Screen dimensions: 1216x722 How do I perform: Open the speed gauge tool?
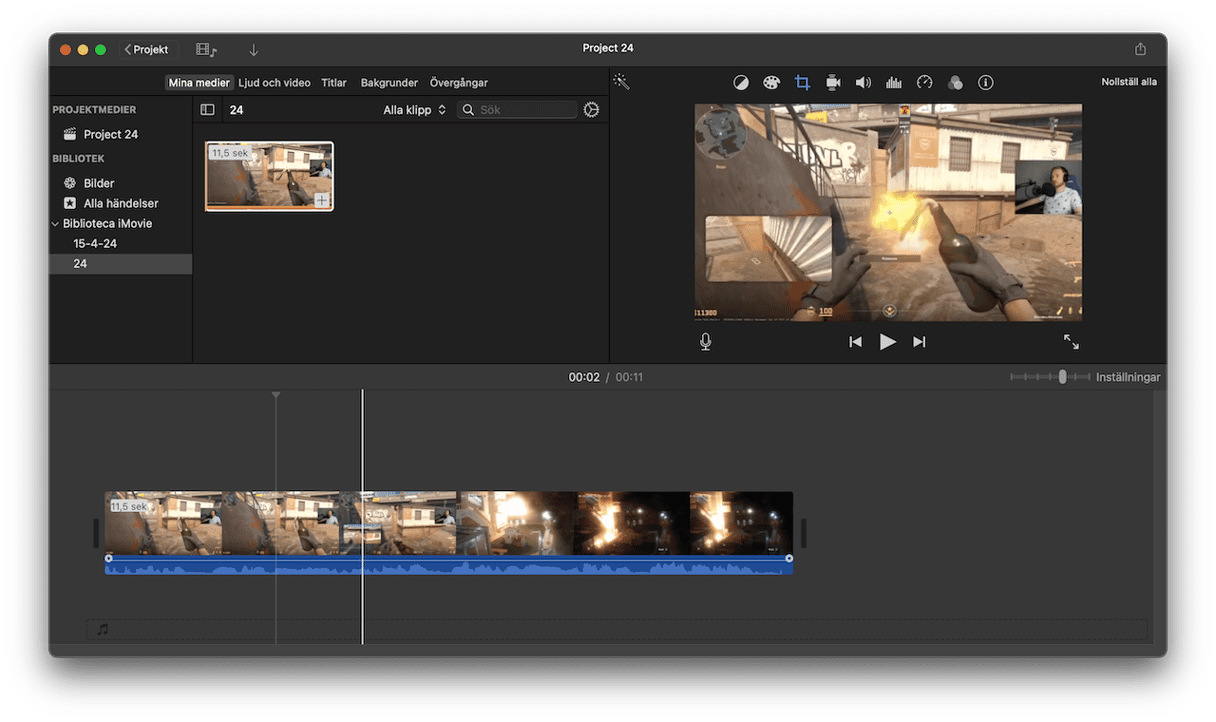coord(924,82)
